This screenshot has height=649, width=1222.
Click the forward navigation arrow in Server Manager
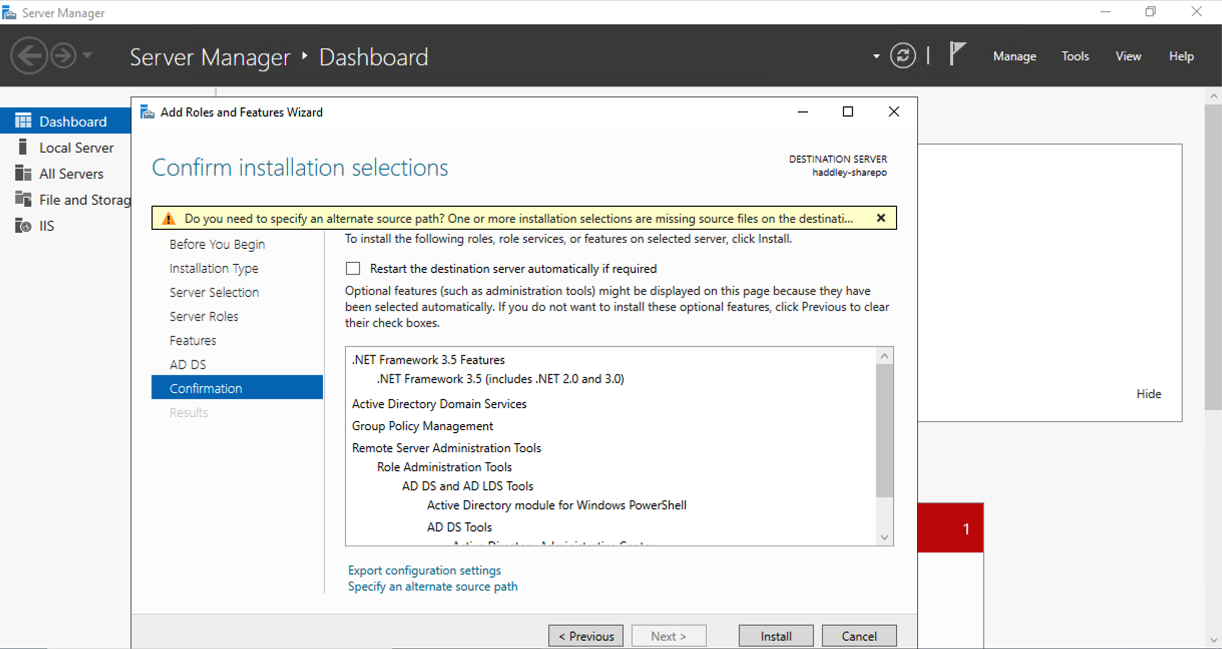(x=63, y=55)
